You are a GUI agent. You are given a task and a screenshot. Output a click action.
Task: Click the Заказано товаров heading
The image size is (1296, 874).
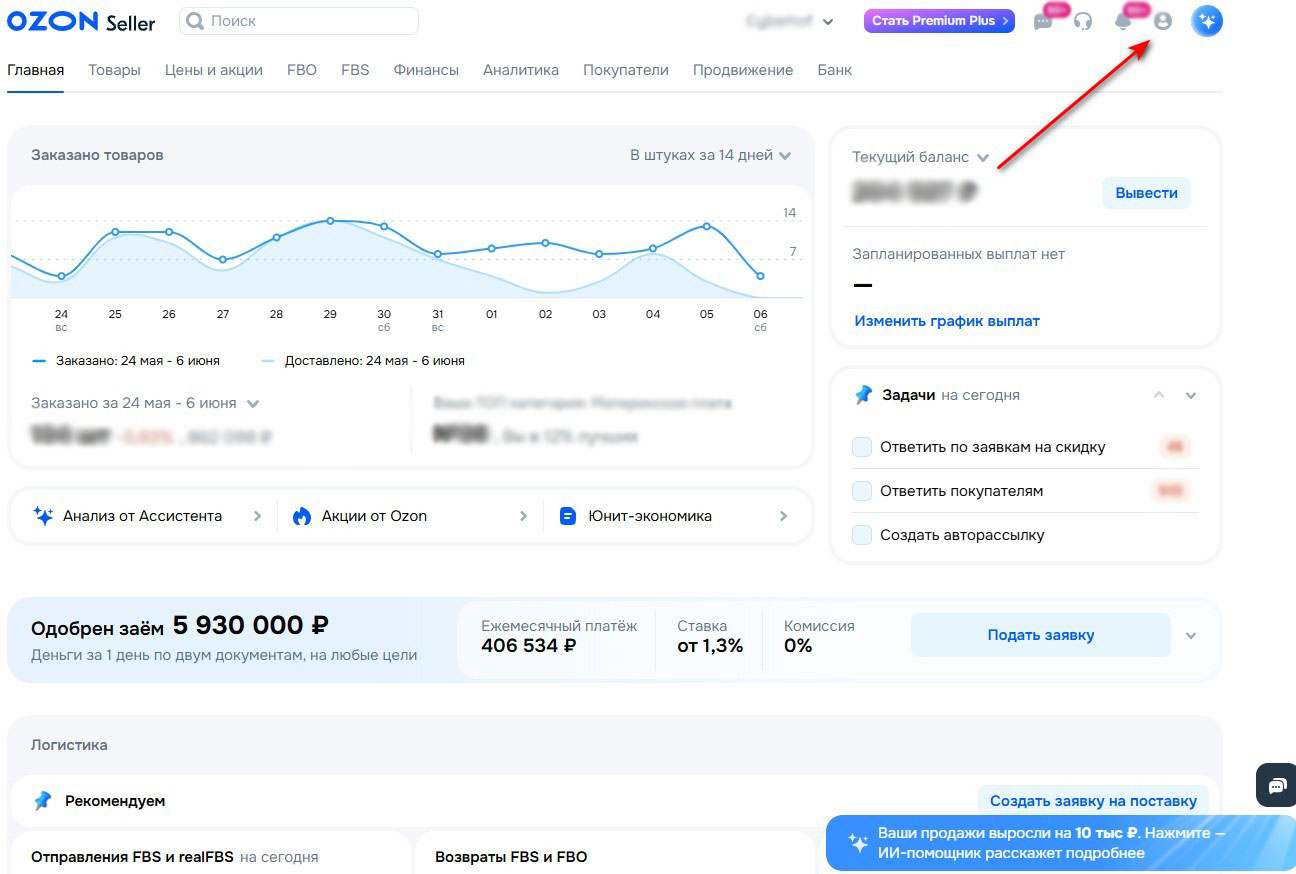(x=97, y=155)
